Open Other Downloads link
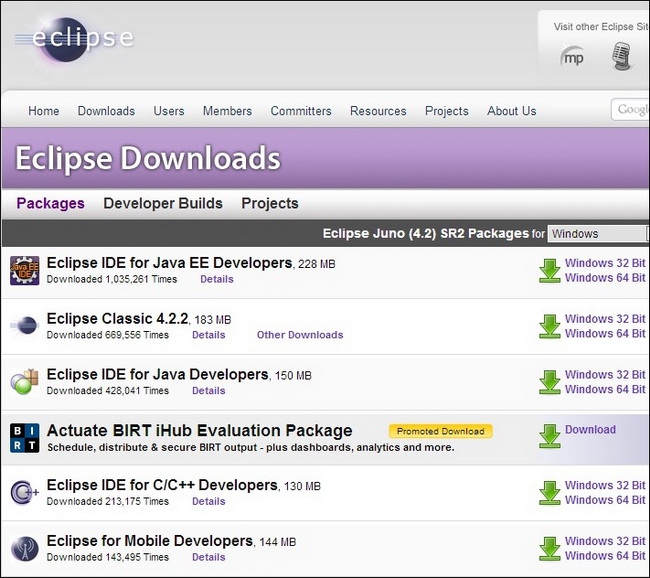650x578 pixels. pyautogui.click(x=300, y=335)
